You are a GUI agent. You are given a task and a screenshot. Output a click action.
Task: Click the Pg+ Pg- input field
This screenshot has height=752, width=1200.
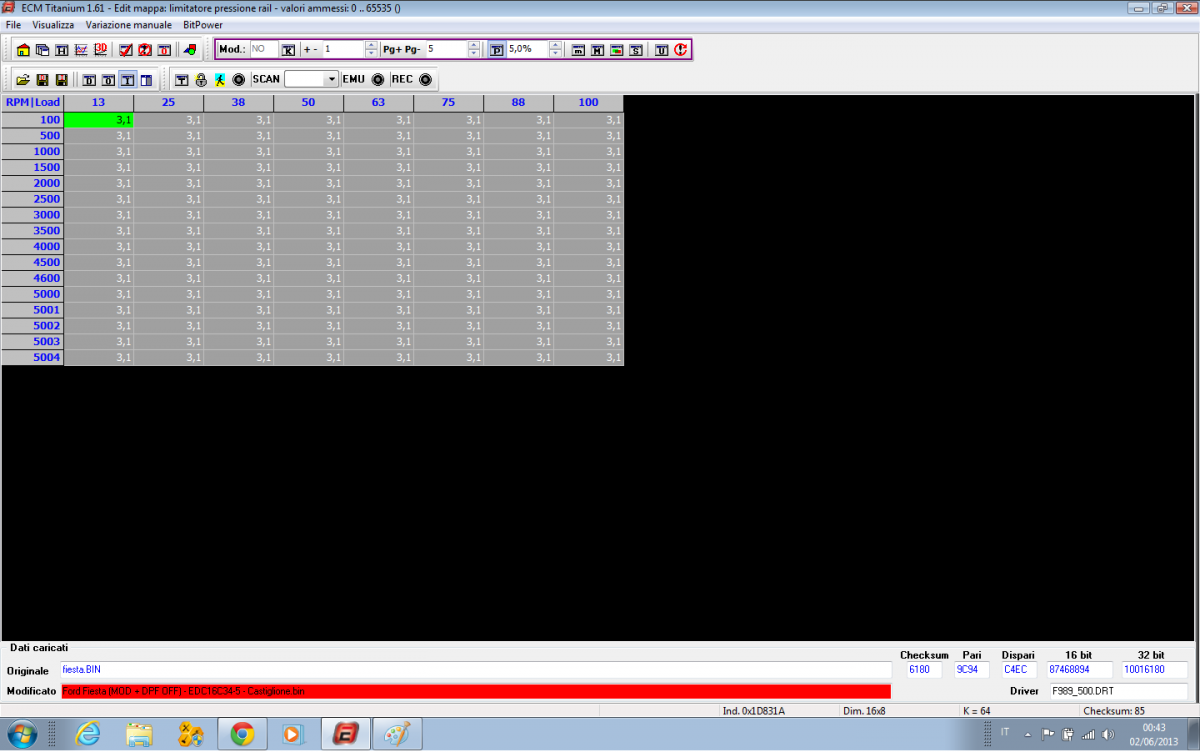click(x=447, y=49)
